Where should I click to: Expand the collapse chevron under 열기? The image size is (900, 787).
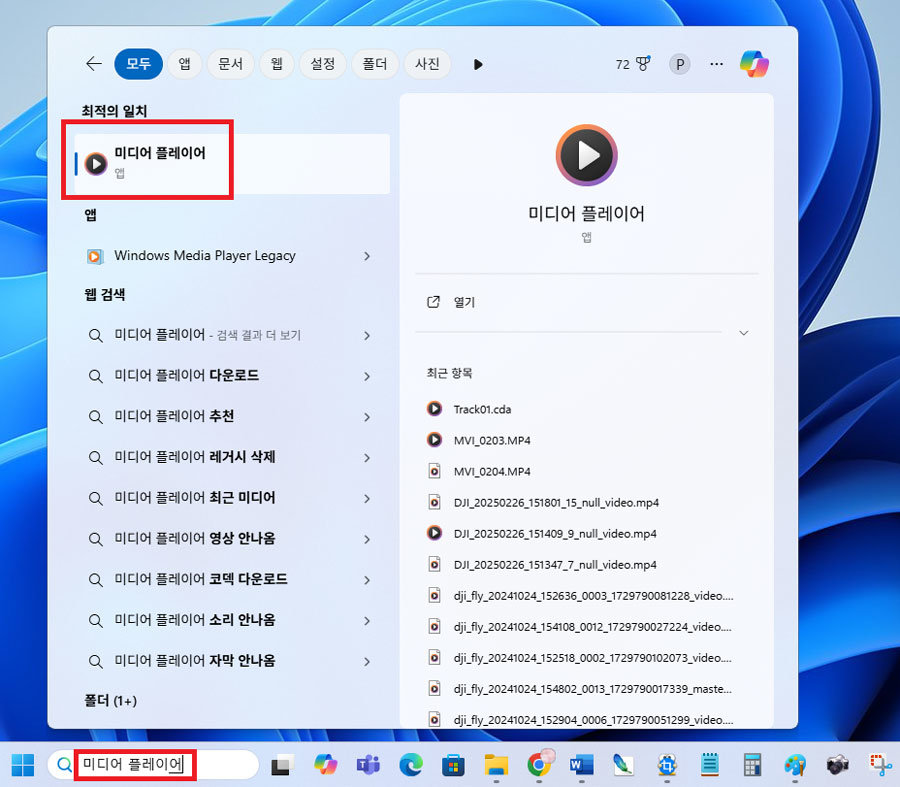point(743,333)
